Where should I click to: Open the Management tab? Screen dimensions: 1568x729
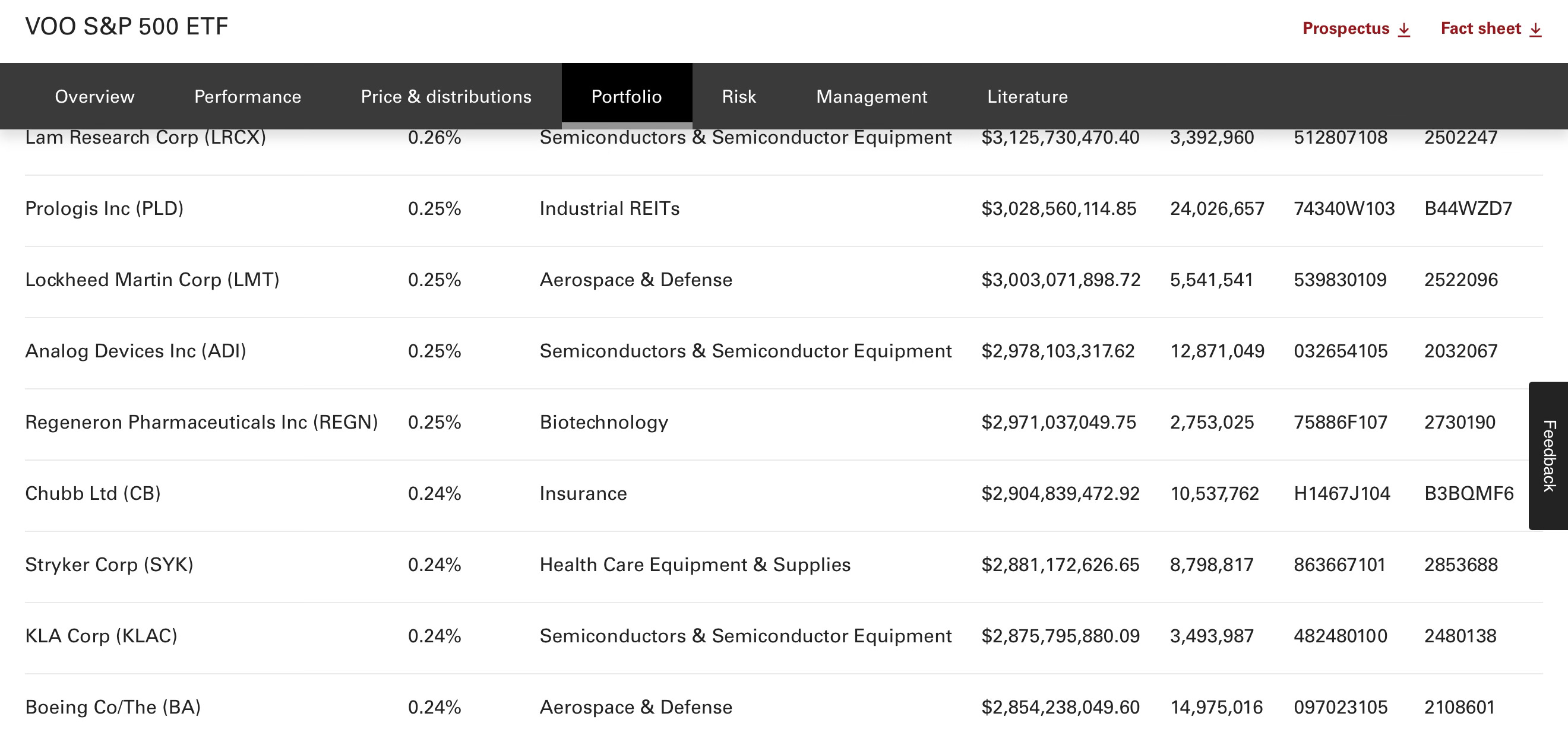pos(871,96)
